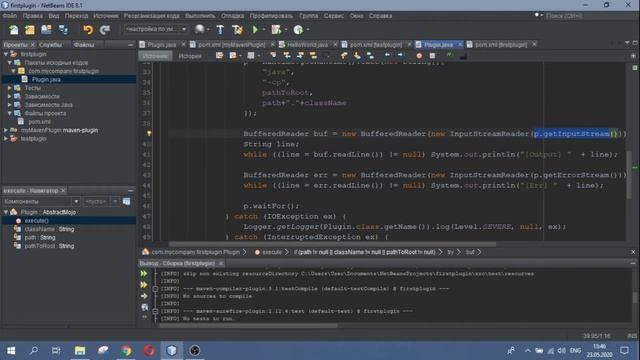Switch to the HelloWorld.java editor tab
Screen dimensions: 640x360
(307, 44)
